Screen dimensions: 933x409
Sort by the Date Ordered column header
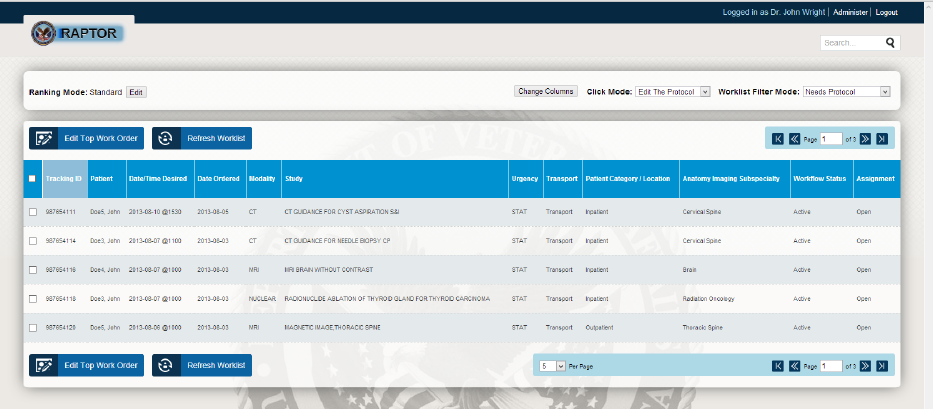(x=220, y=179)
